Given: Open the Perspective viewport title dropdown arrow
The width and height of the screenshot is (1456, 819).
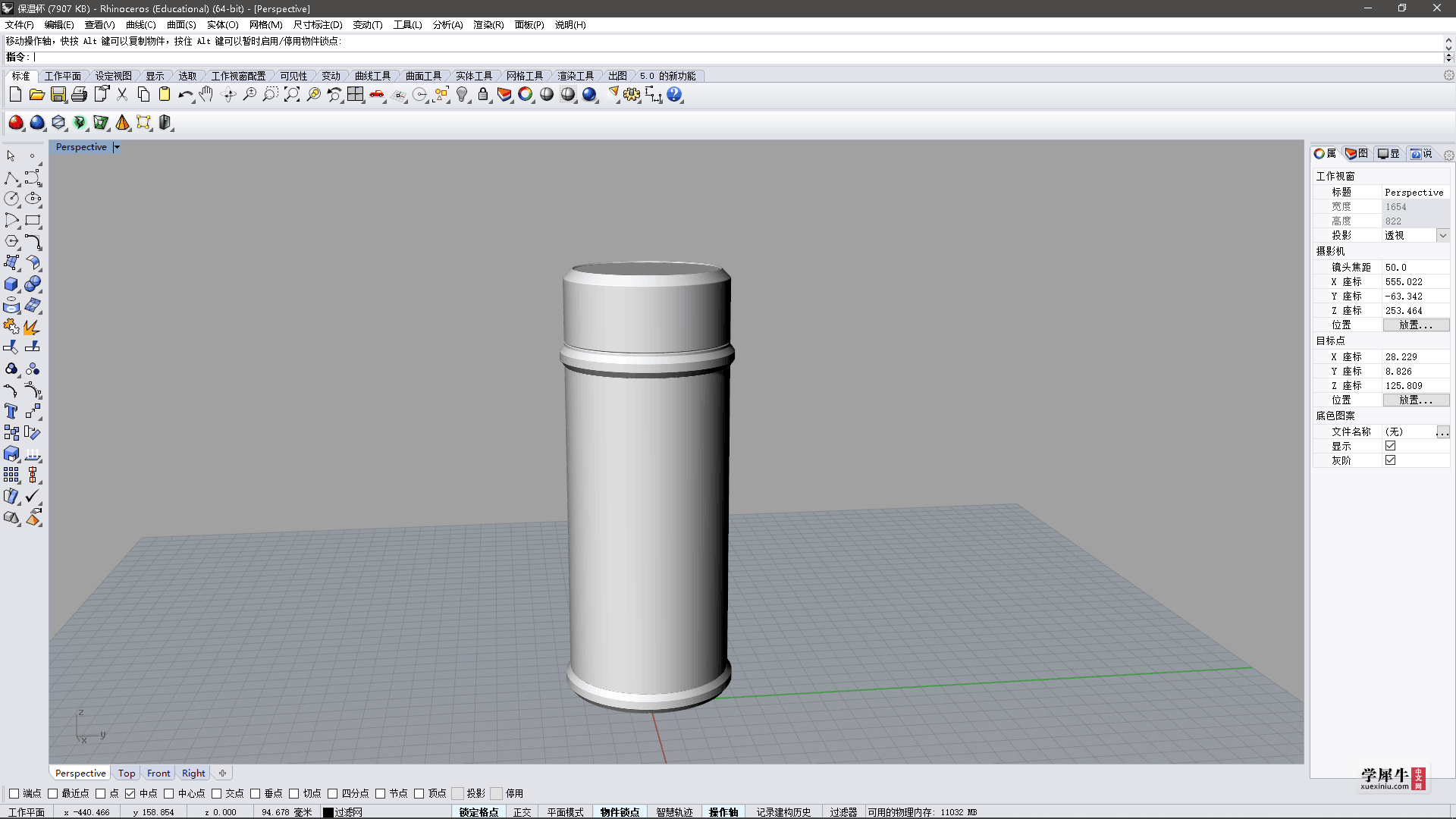Looking at the screenshot, I should (x=117, y=147).
